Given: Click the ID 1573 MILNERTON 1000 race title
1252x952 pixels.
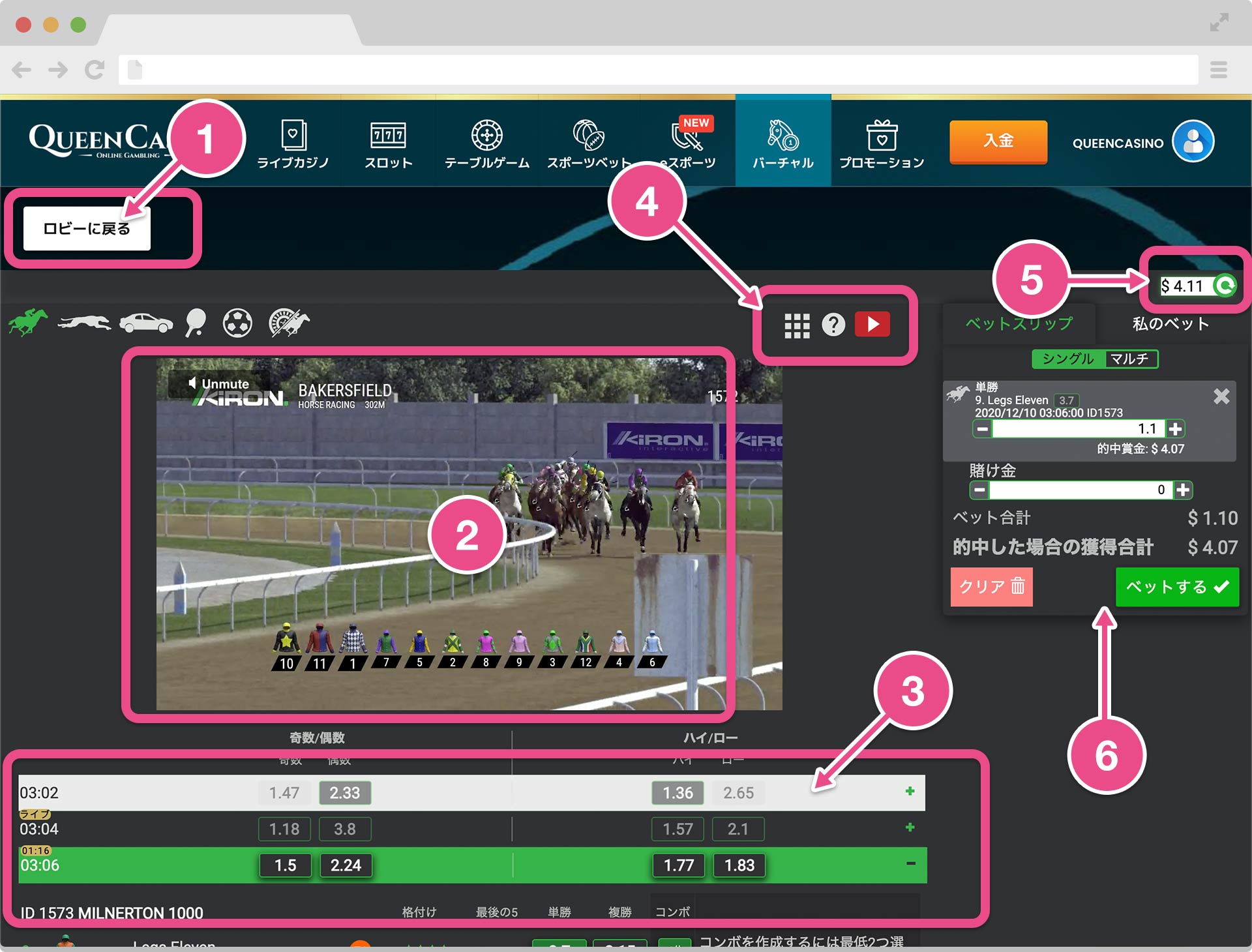Looking at the screenshot, I should (112, 913).
